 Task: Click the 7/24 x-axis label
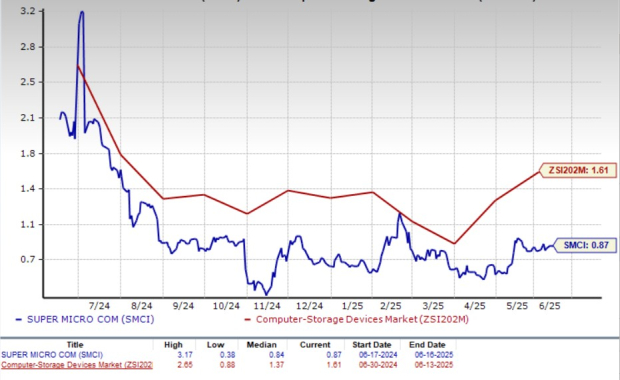(99, 306)
